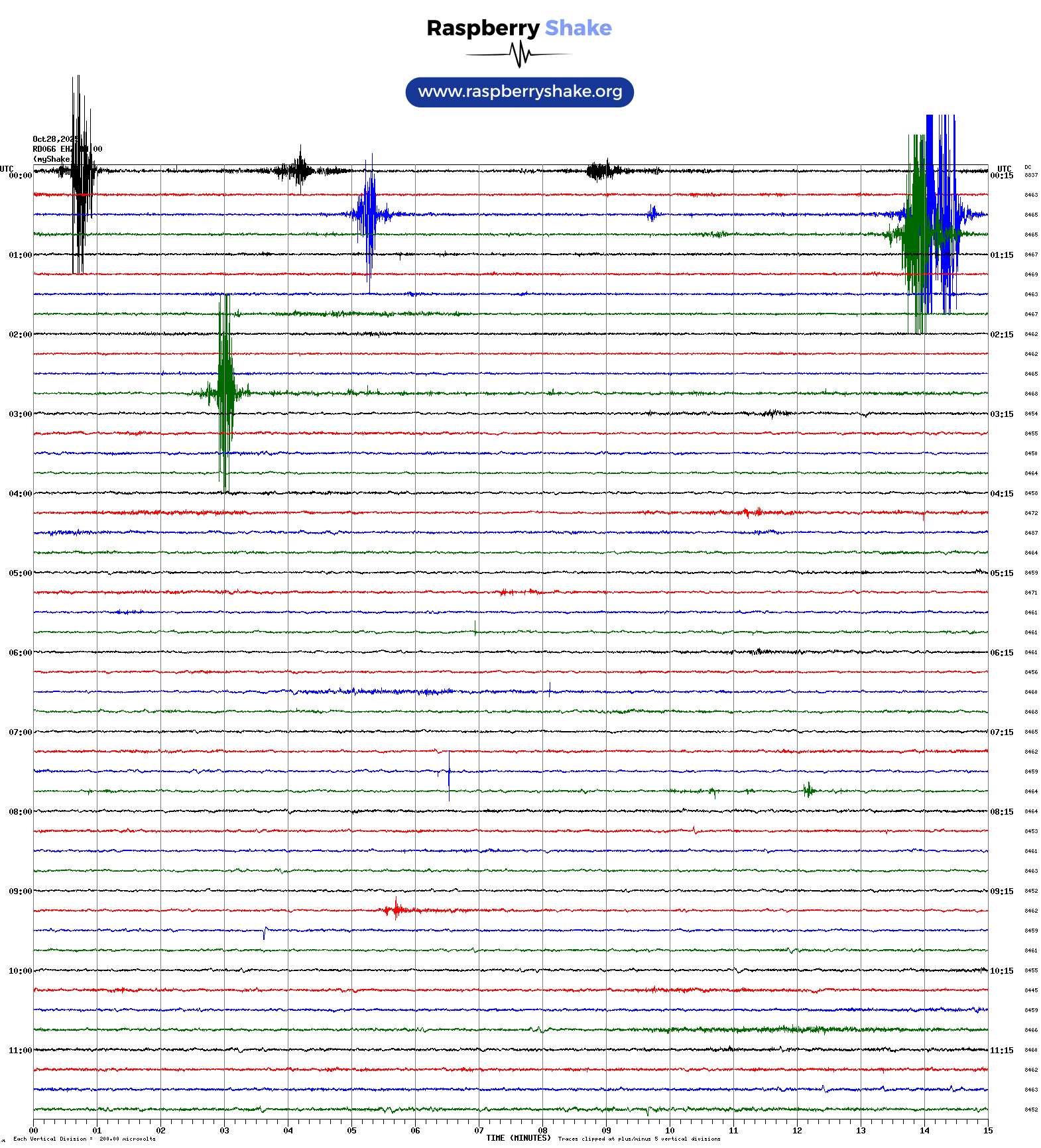Screen dimensions: 1041x1148
Task: Click the traces clipped footnote text
Action: click(639, 1139)
